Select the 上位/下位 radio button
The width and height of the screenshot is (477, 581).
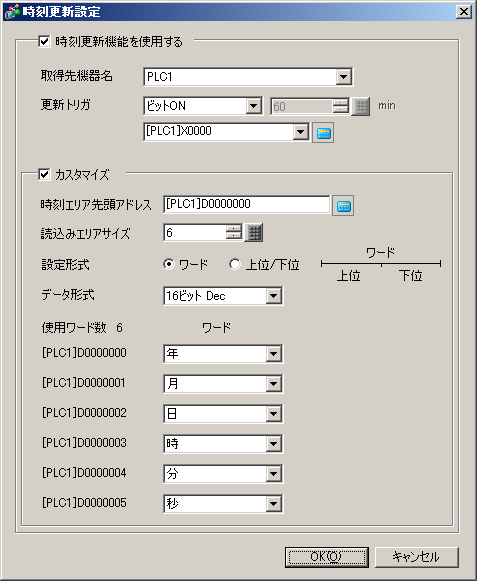coord(235,264)
